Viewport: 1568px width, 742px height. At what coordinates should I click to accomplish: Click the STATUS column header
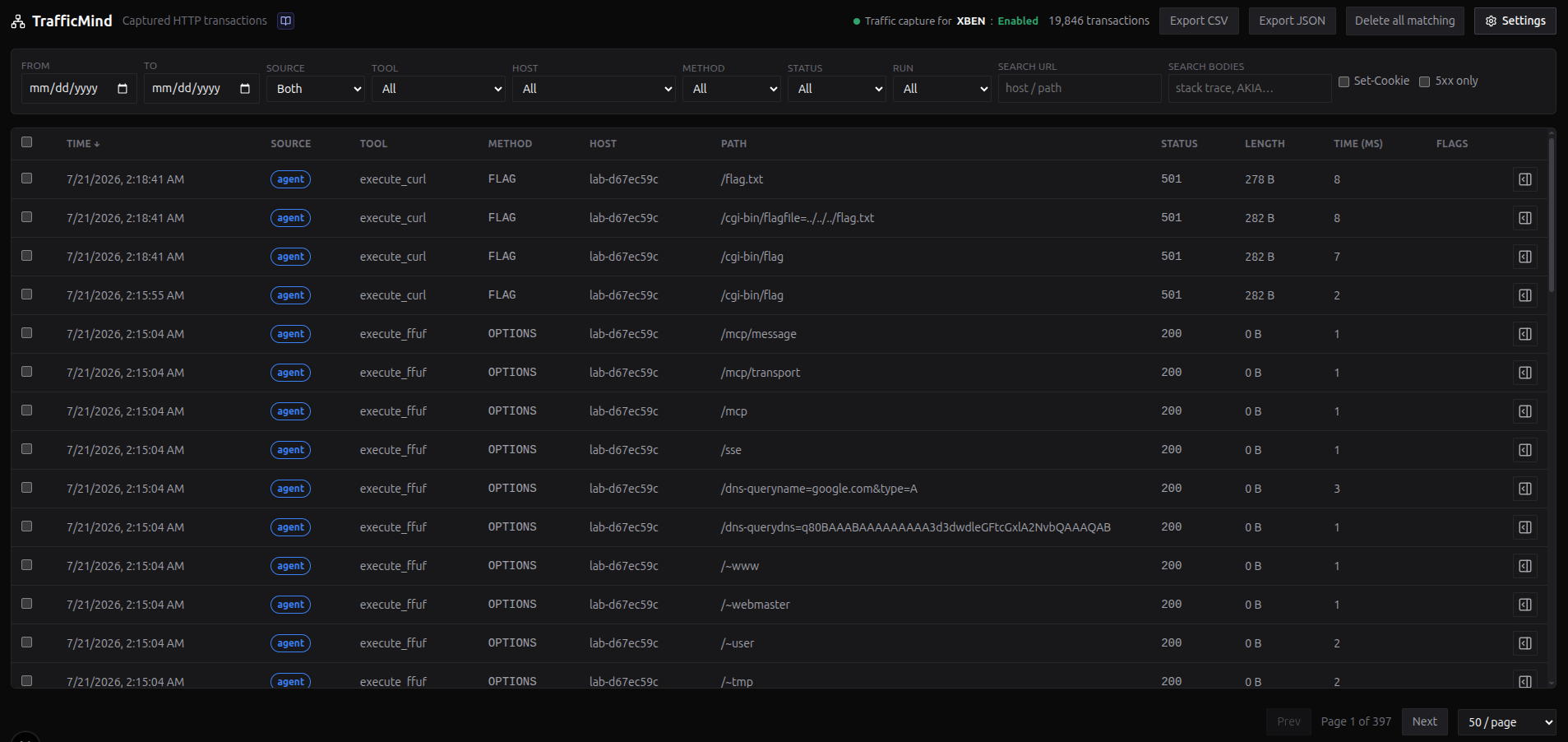click(x=1179, y=144)
